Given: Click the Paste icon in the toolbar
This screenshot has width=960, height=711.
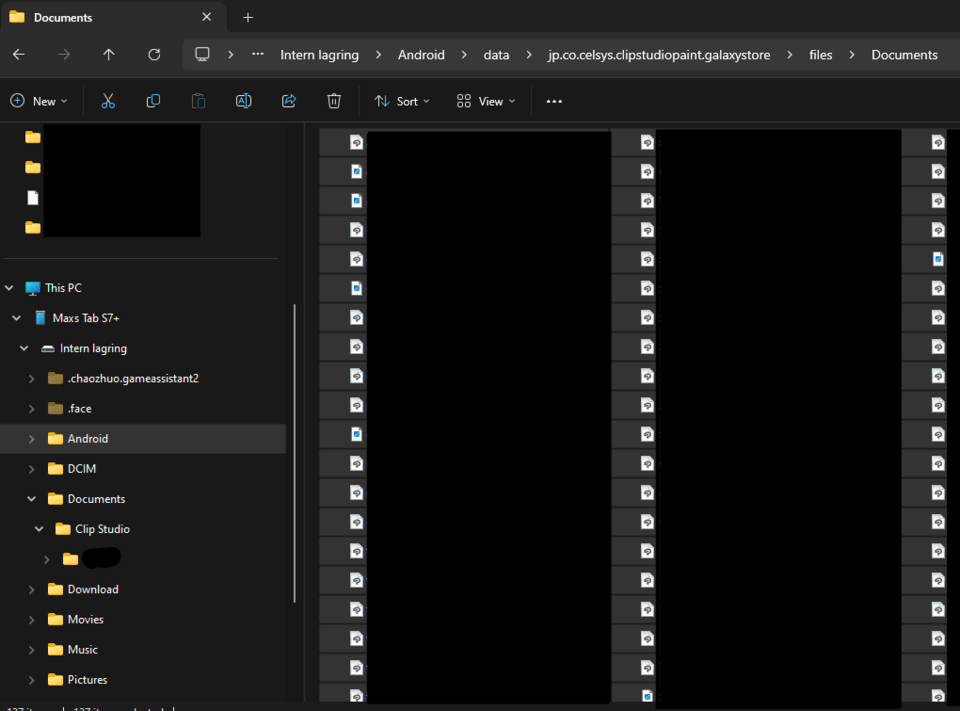Looking at the screenshot, I should 198,100.
